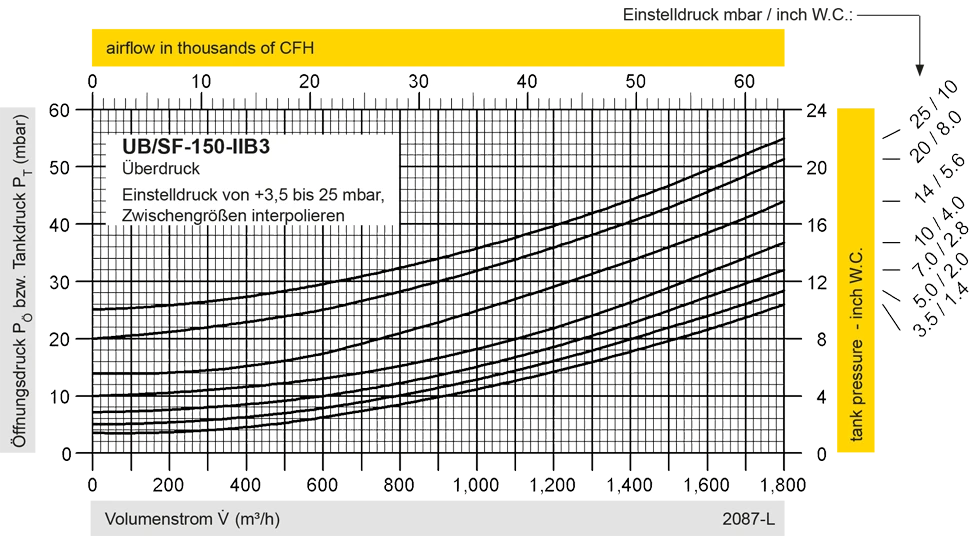Click the yellow 'airflow in thousands of CFH' banner
970x536 pixels.
(440, 47)
